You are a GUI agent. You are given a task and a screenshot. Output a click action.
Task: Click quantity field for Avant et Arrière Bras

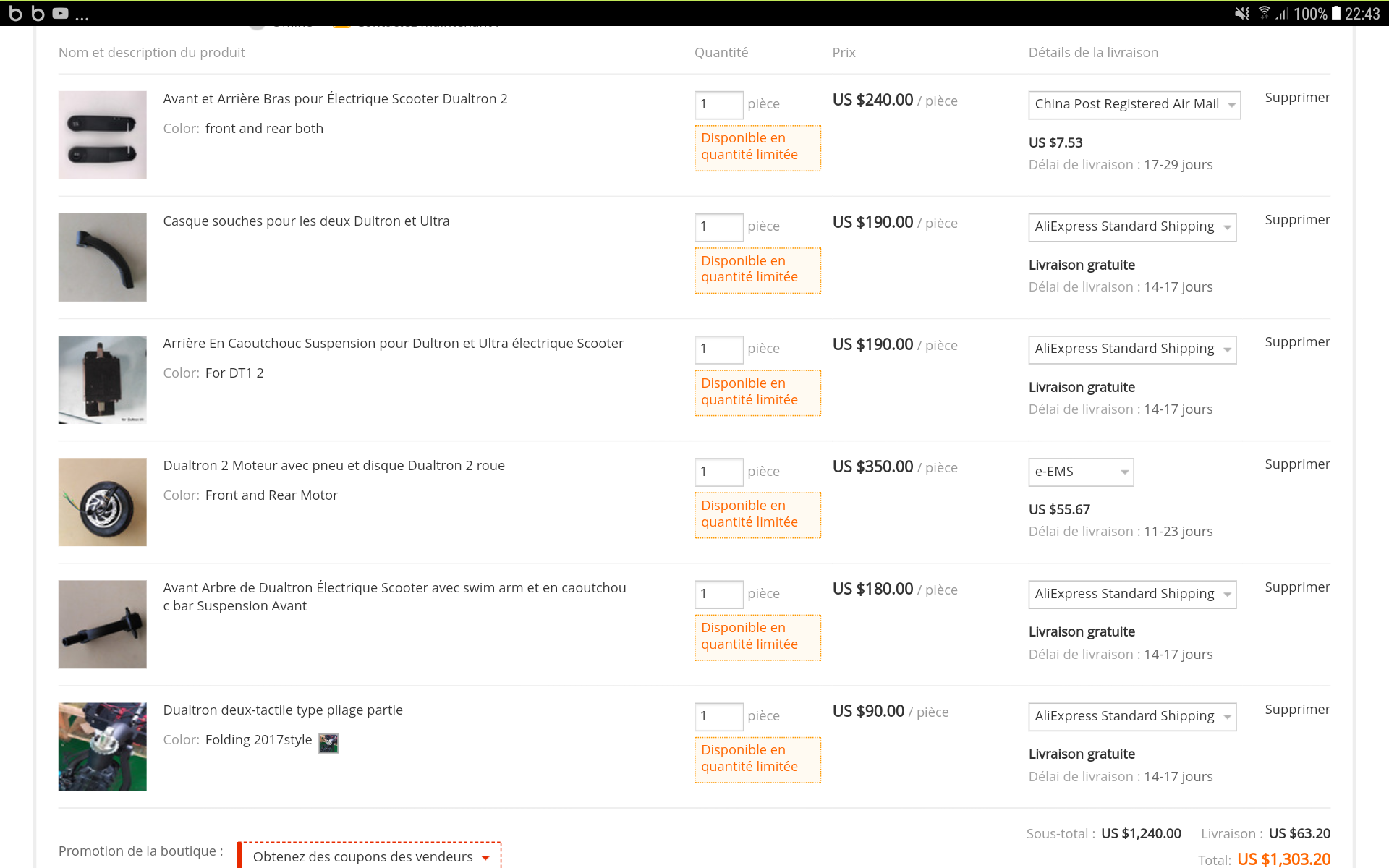pyautogui.click(x=718, y=105)
